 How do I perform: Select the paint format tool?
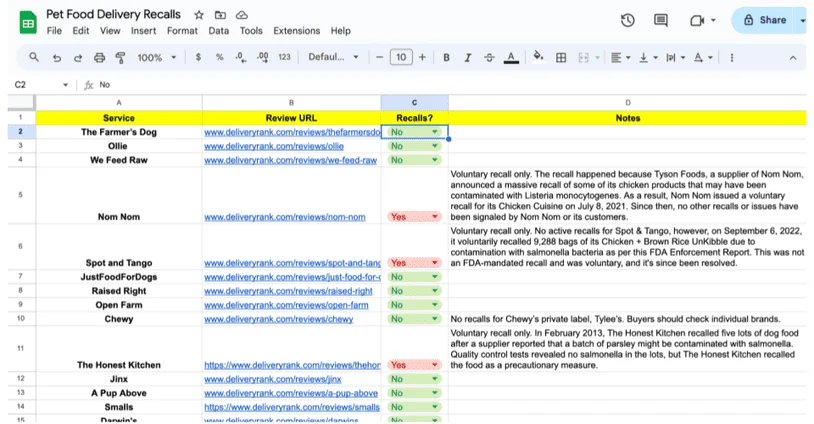[x=121, y=58]
